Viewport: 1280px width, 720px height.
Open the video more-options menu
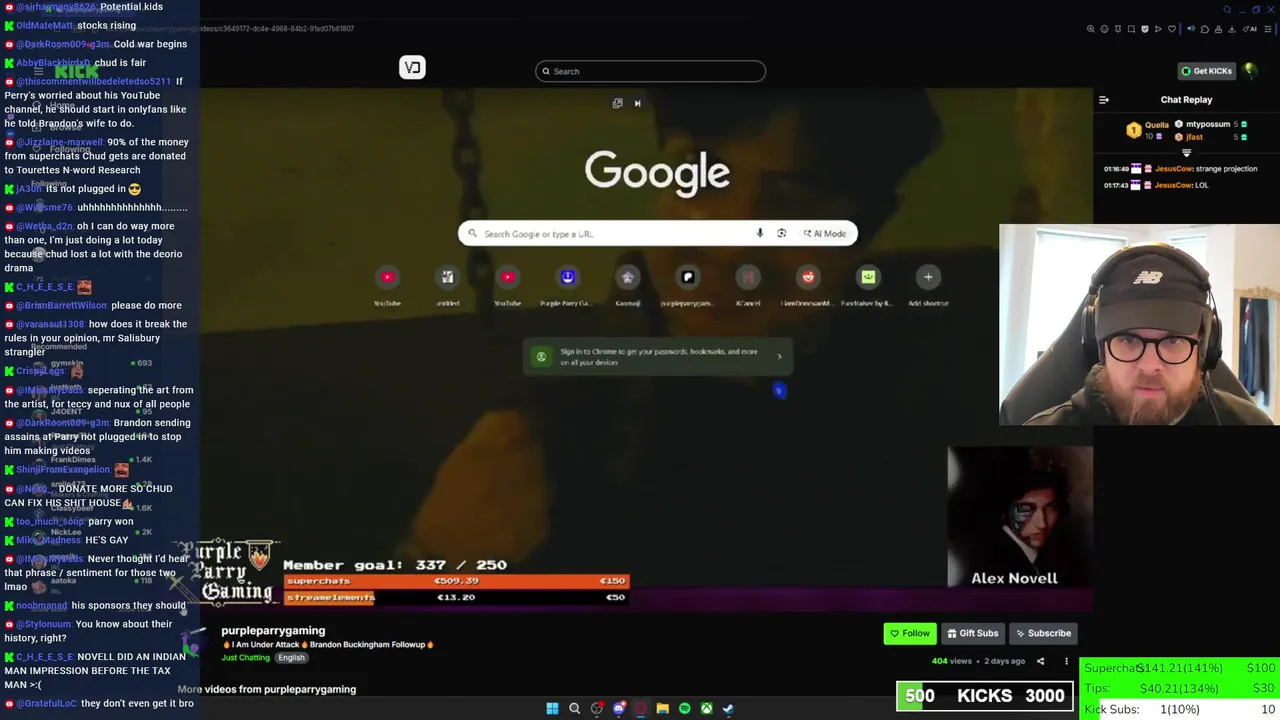[x=1066, y=661]
